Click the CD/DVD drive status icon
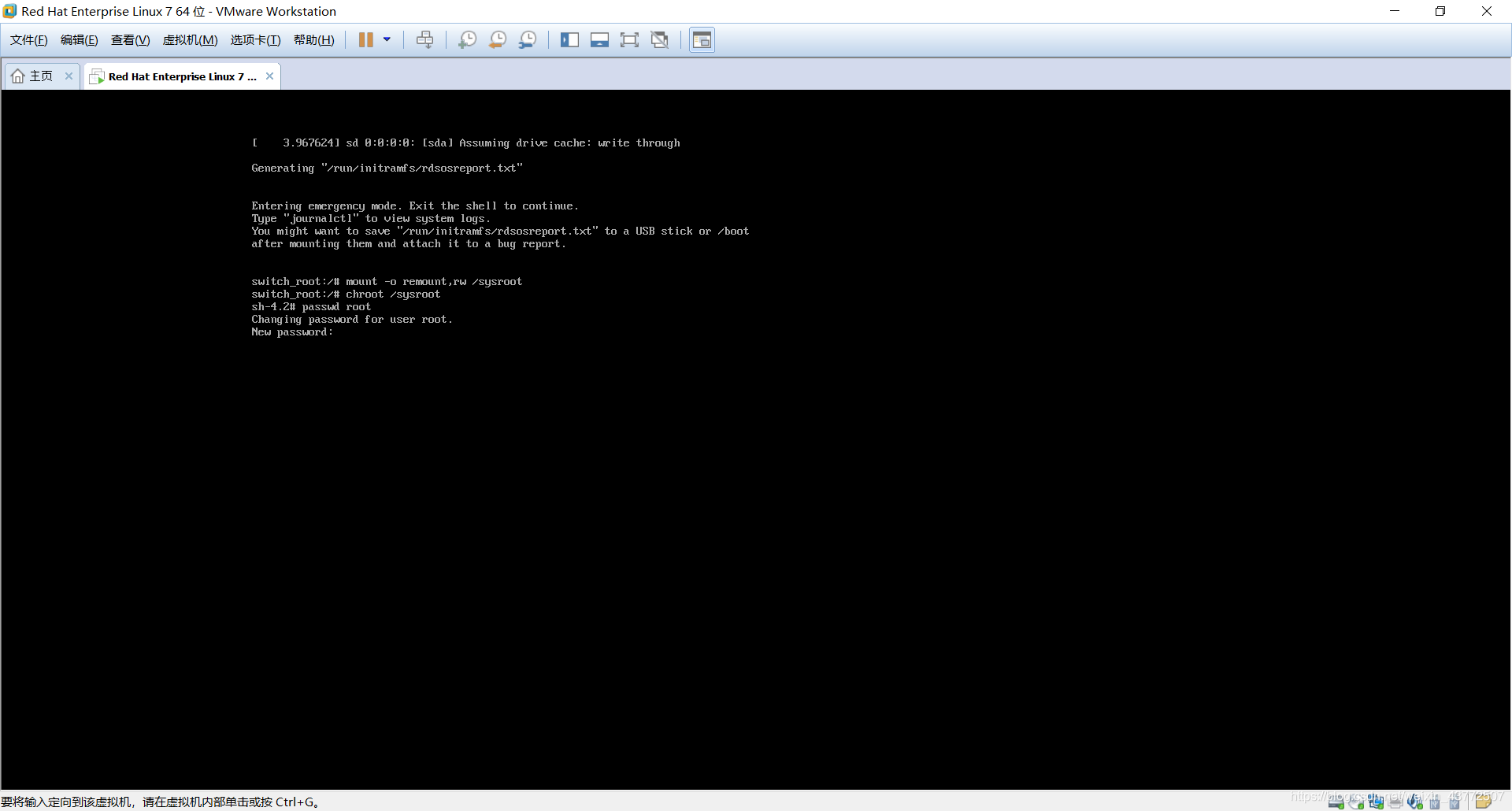This screenshot has height=811, width=1512. tap(1356, 802)
